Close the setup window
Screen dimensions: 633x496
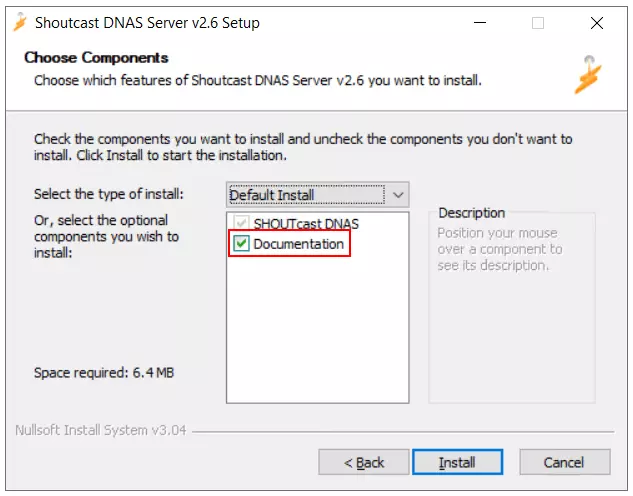pyautogui.click(x=597, y=23)
